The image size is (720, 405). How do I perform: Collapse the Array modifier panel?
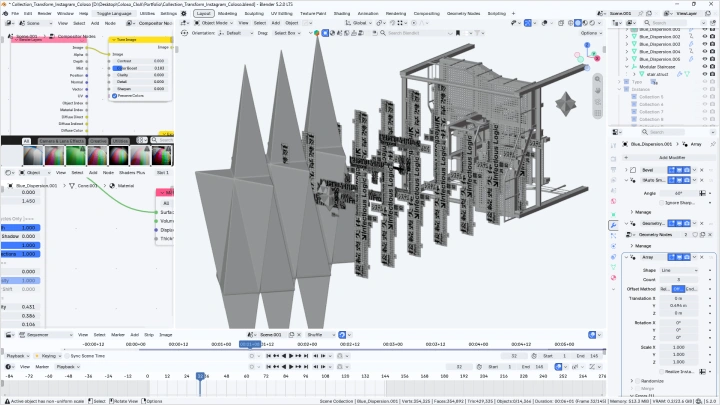tap(626, 257)
